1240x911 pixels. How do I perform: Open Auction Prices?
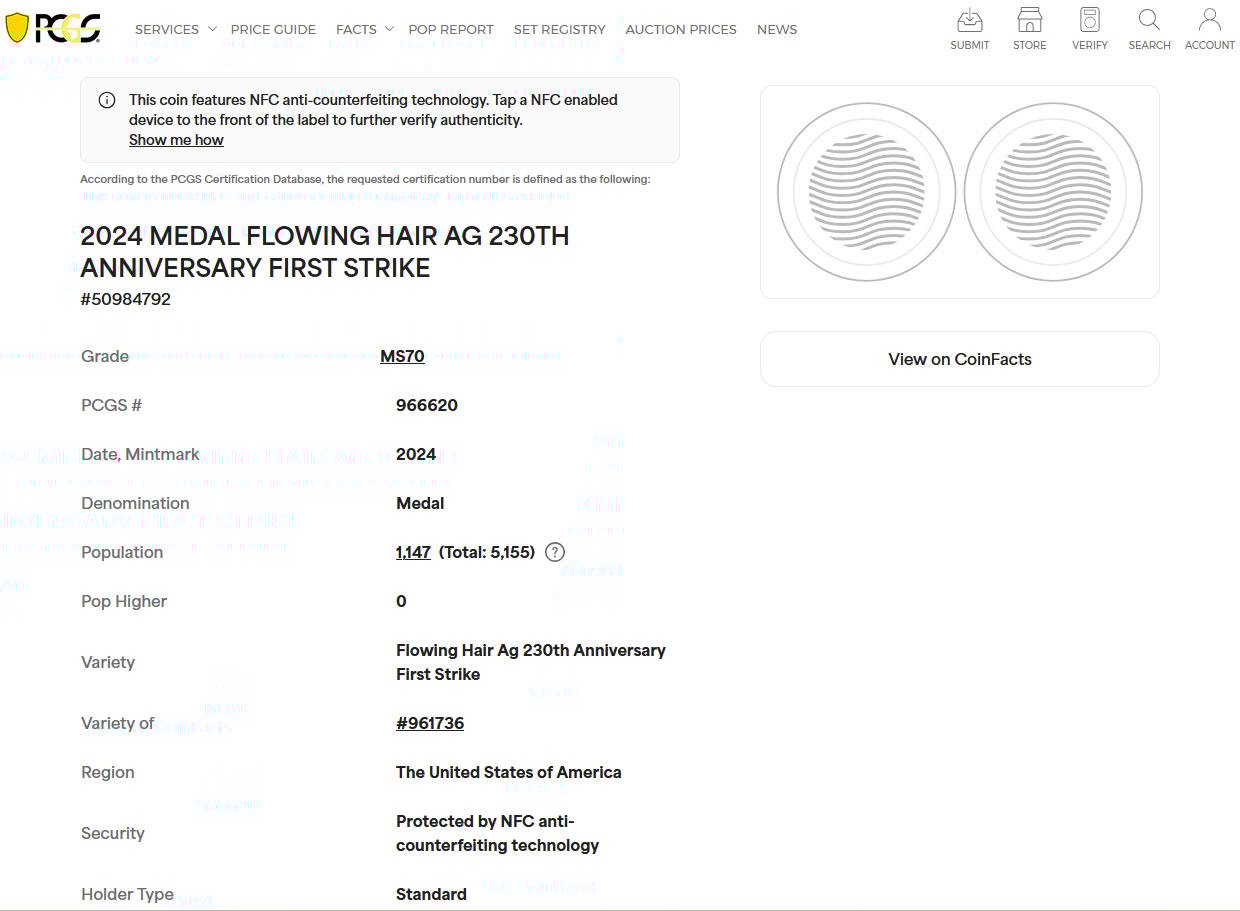pos(681,29)
